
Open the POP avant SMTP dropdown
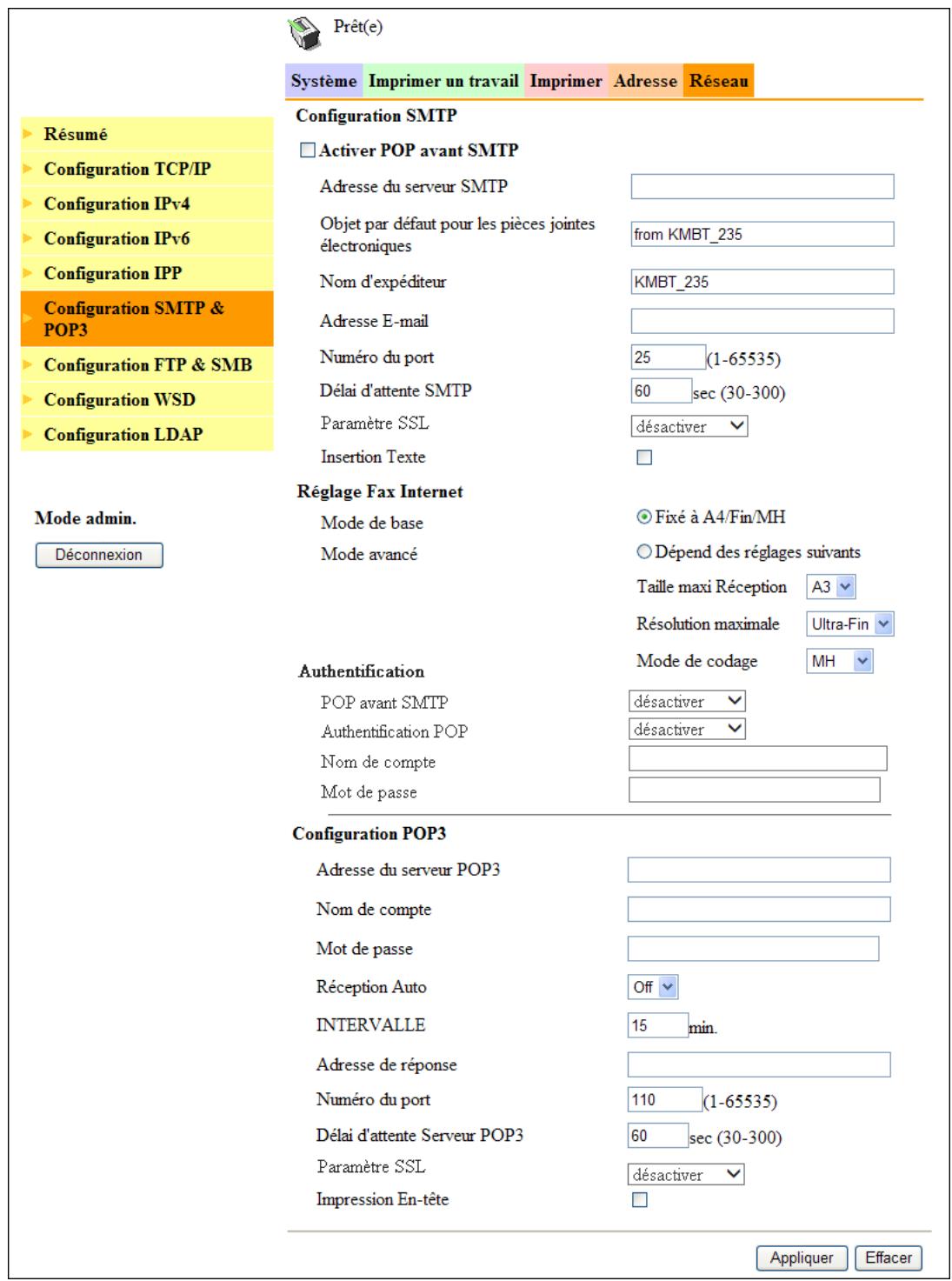pos(687,701)
